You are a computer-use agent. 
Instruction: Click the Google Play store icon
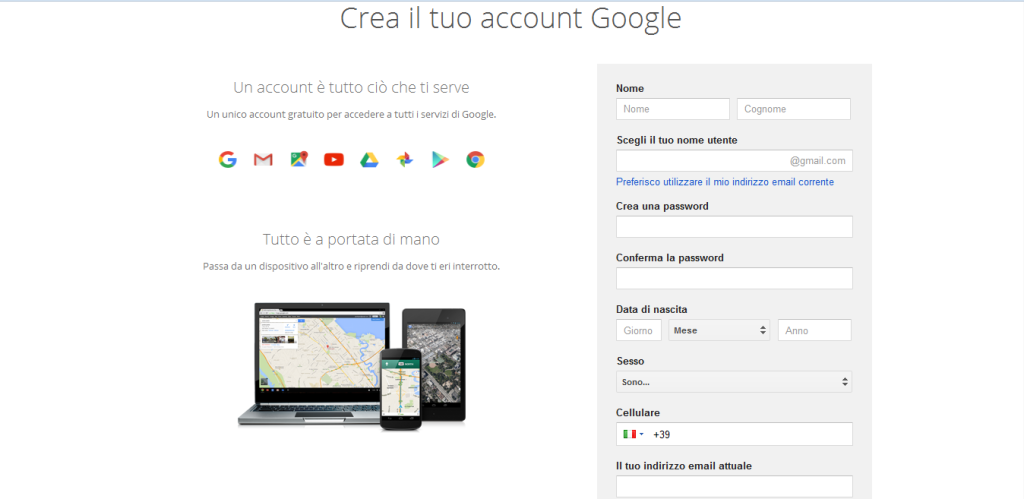pyautogui.click(x=439, y=159)
